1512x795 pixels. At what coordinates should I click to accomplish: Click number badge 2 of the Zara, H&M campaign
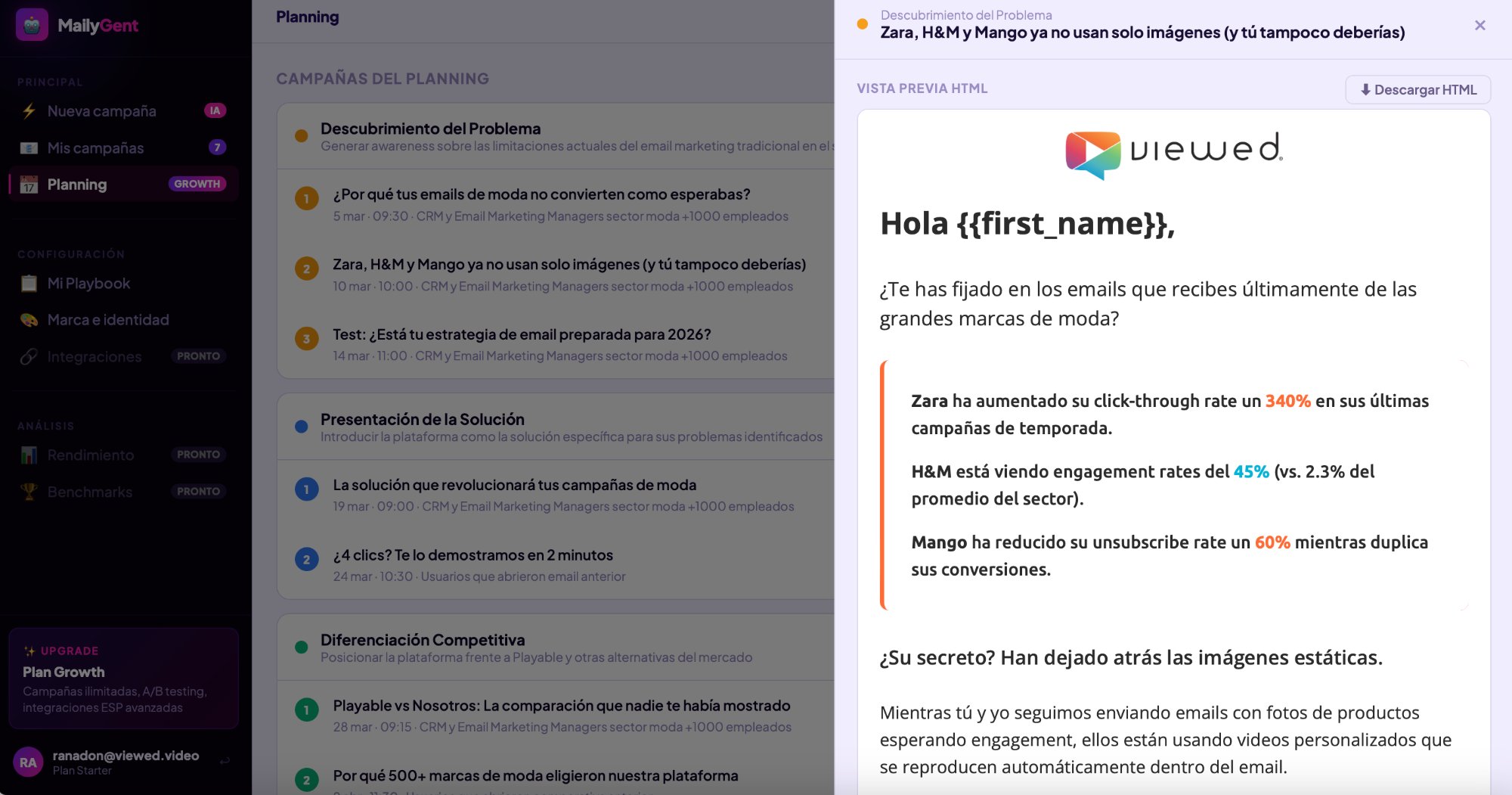306,269
